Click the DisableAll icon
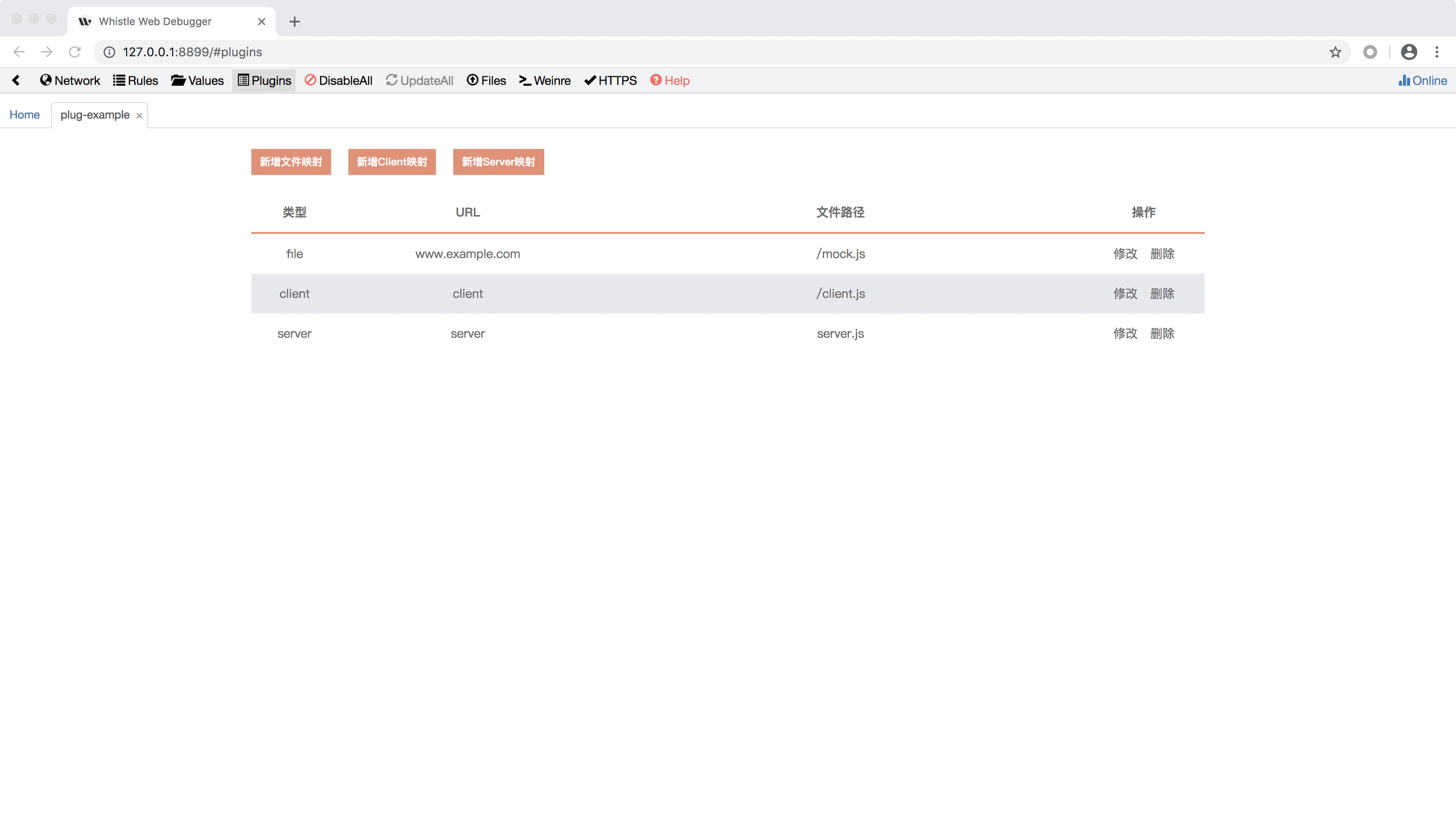1456x821 pixels. coord(310,80)
